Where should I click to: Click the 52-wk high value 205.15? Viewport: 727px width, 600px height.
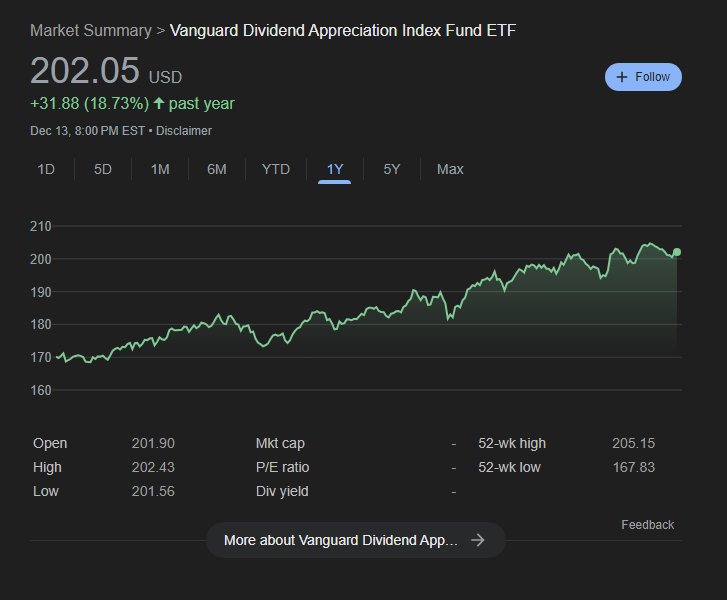633,443
